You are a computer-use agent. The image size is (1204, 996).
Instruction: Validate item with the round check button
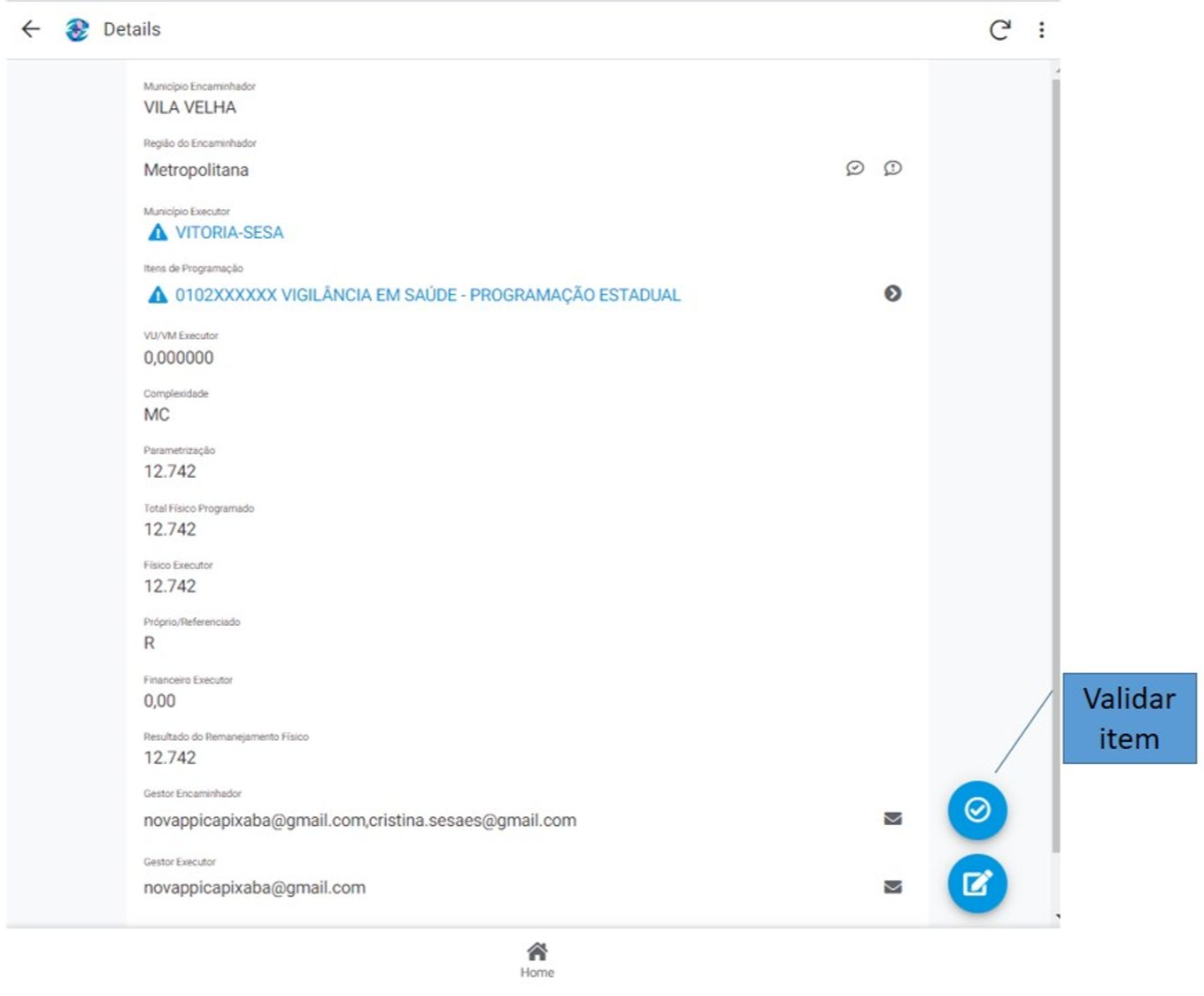(x=976, y=810)
